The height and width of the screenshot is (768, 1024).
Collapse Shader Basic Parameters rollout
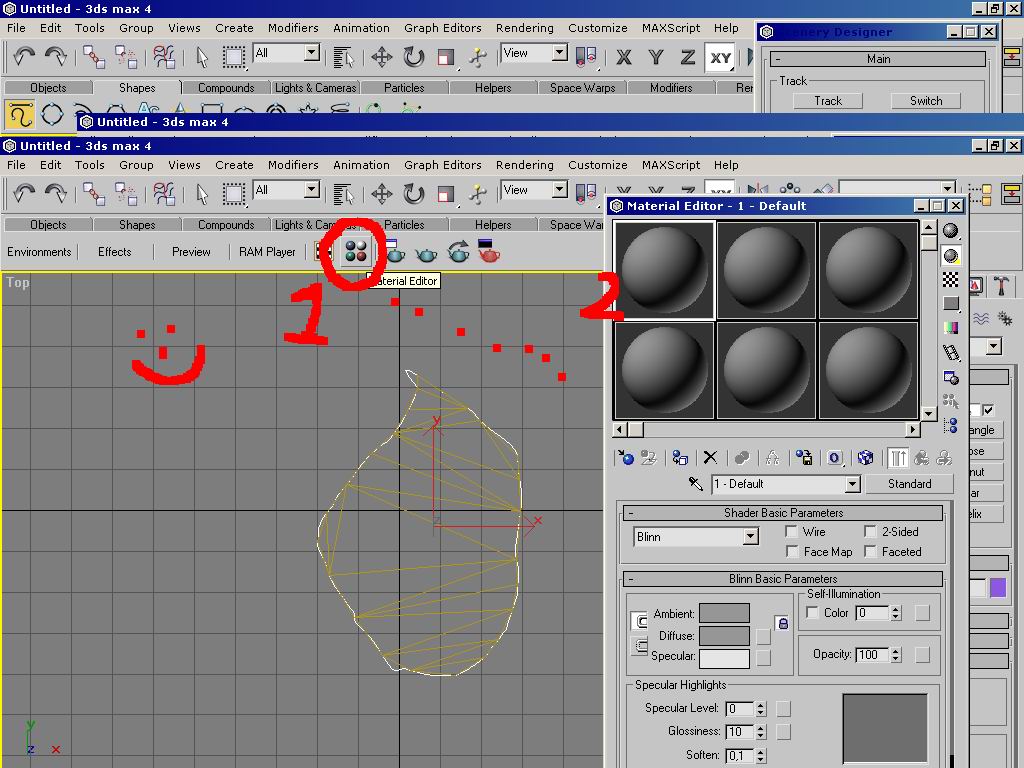(x=782, y=513)
